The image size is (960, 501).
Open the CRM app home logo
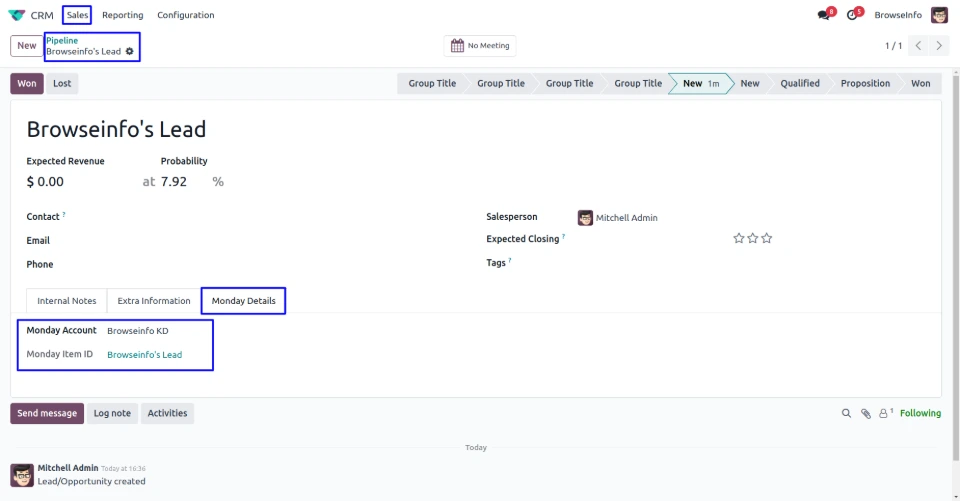(17, 15)
